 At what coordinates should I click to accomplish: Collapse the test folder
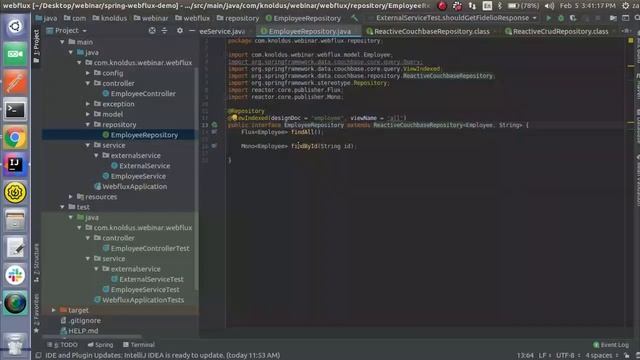coord(62,207)
